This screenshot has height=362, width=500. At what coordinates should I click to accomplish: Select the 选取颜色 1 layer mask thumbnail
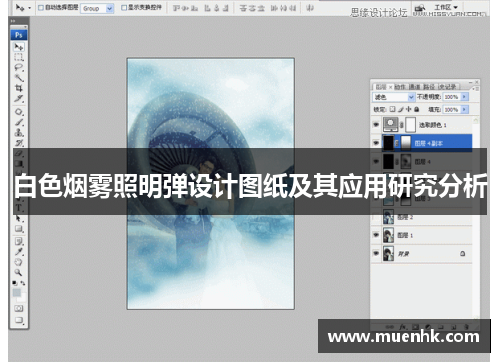411,125
